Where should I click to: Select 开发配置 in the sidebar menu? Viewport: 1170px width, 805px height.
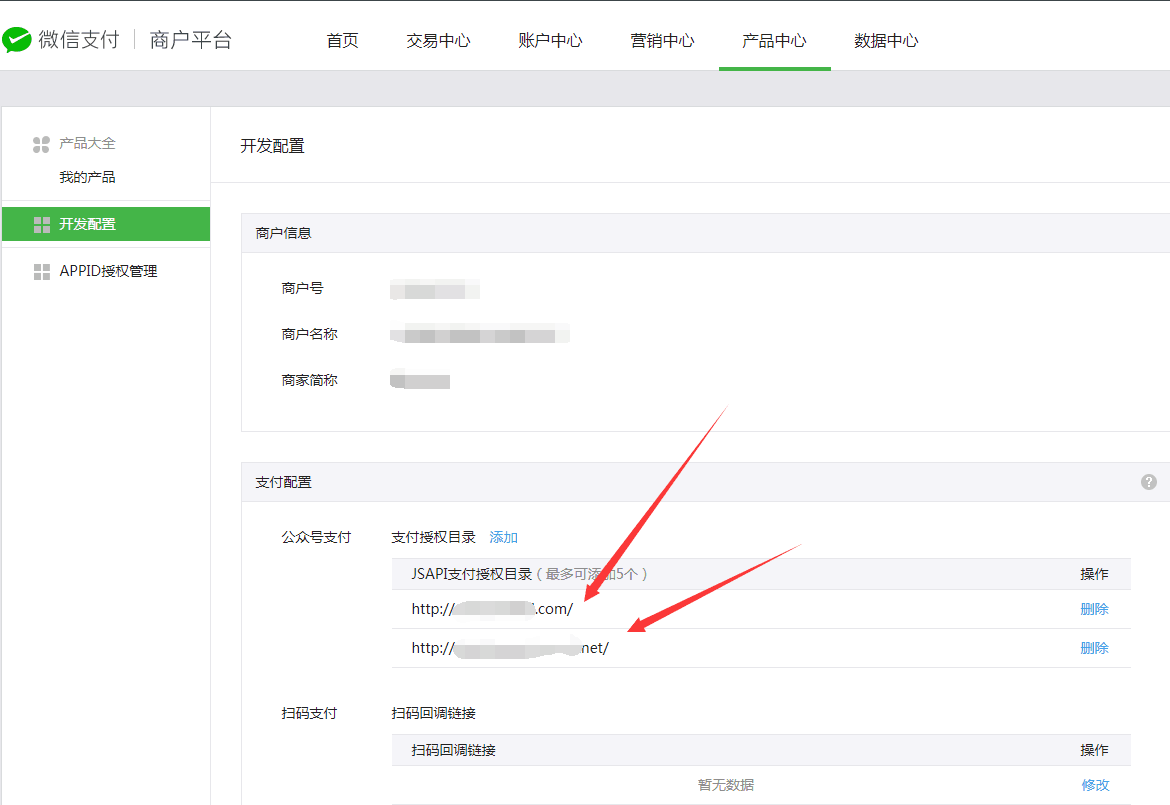pyautogui.click(x=87, y=224)
